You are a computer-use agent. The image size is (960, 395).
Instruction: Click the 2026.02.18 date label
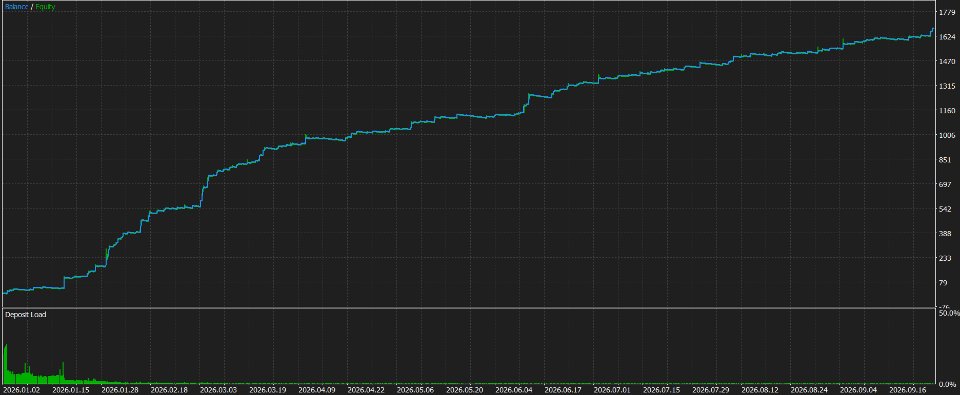pos(169,390)
